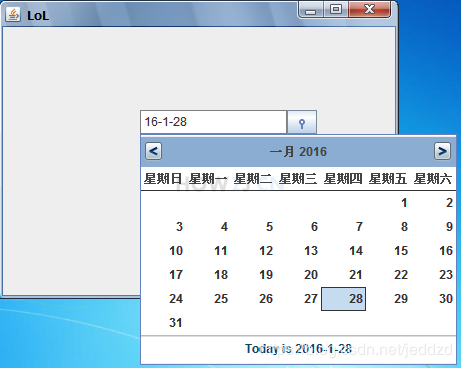Open the date picker dropdown button
The height and width of the screenshot is (368, 461).
302,122
